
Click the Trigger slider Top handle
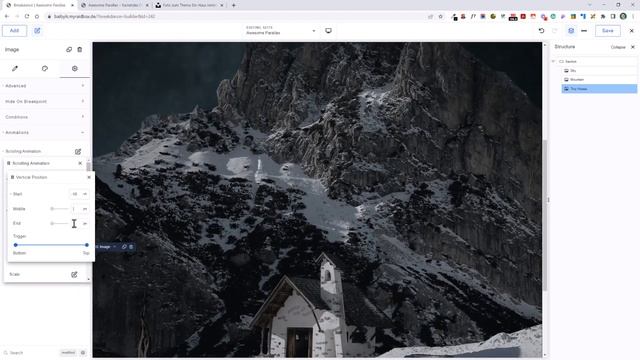pos(87,245)
